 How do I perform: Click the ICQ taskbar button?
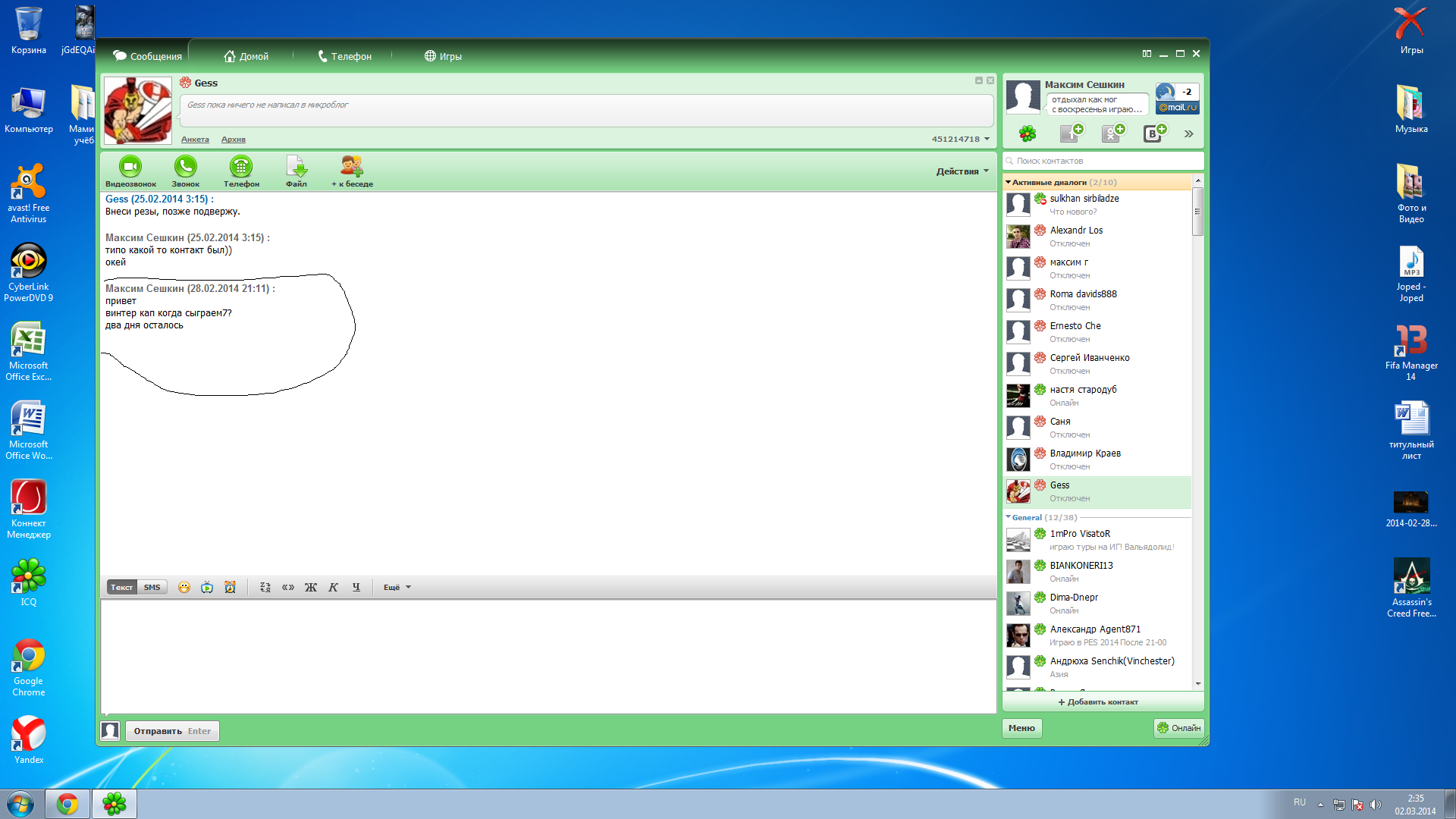(115, 804)
